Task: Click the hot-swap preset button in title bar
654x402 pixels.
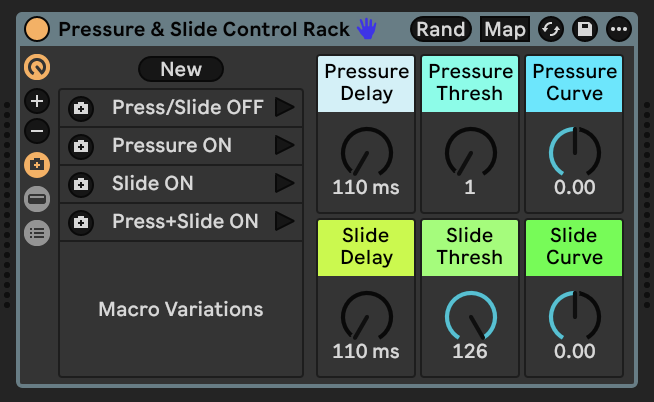Action: click(x=550, y=29)
